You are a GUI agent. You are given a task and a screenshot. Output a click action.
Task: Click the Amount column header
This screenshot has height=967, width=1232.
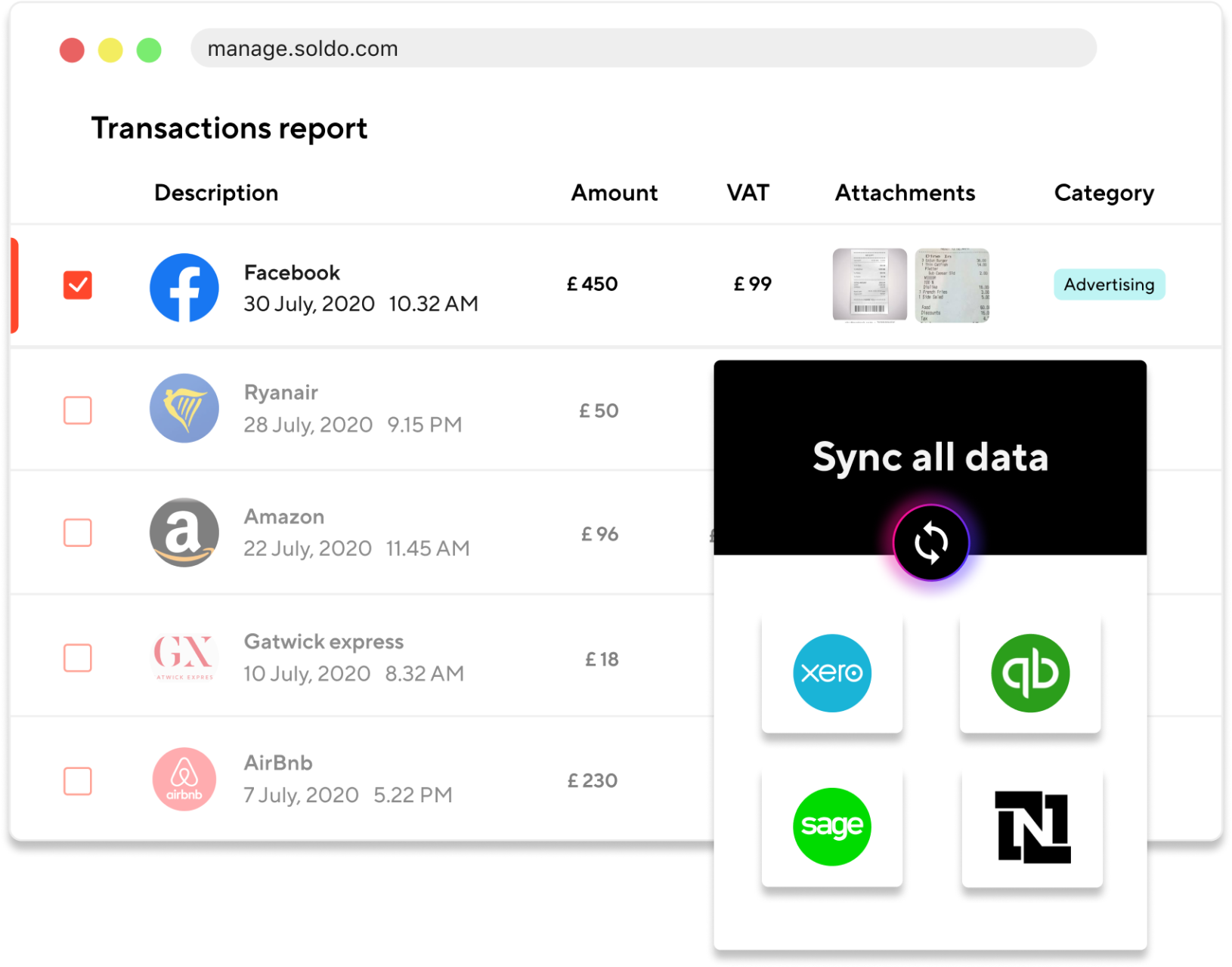(614, 193)
